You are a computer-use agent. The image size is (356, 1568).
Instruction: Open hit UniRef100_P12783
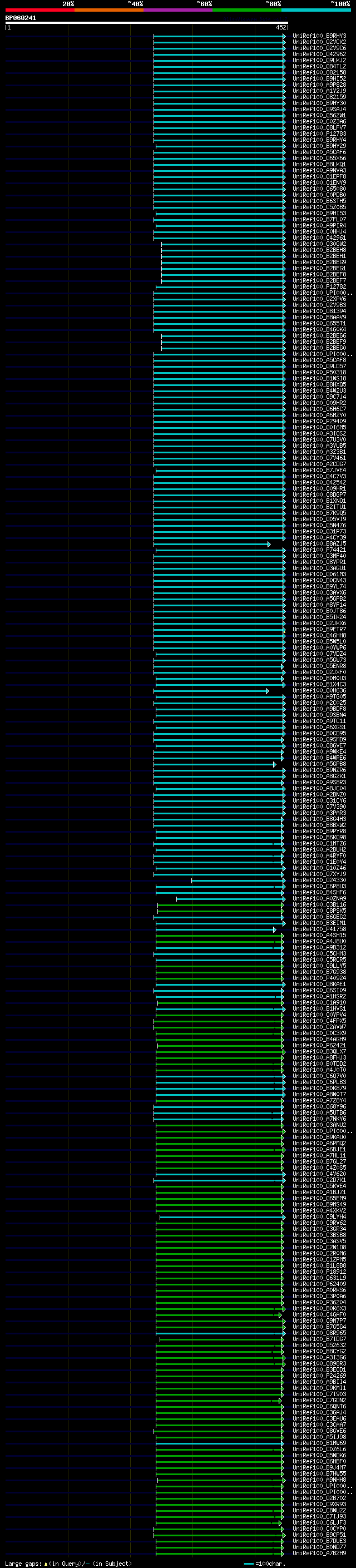click(x=319, y=134)
